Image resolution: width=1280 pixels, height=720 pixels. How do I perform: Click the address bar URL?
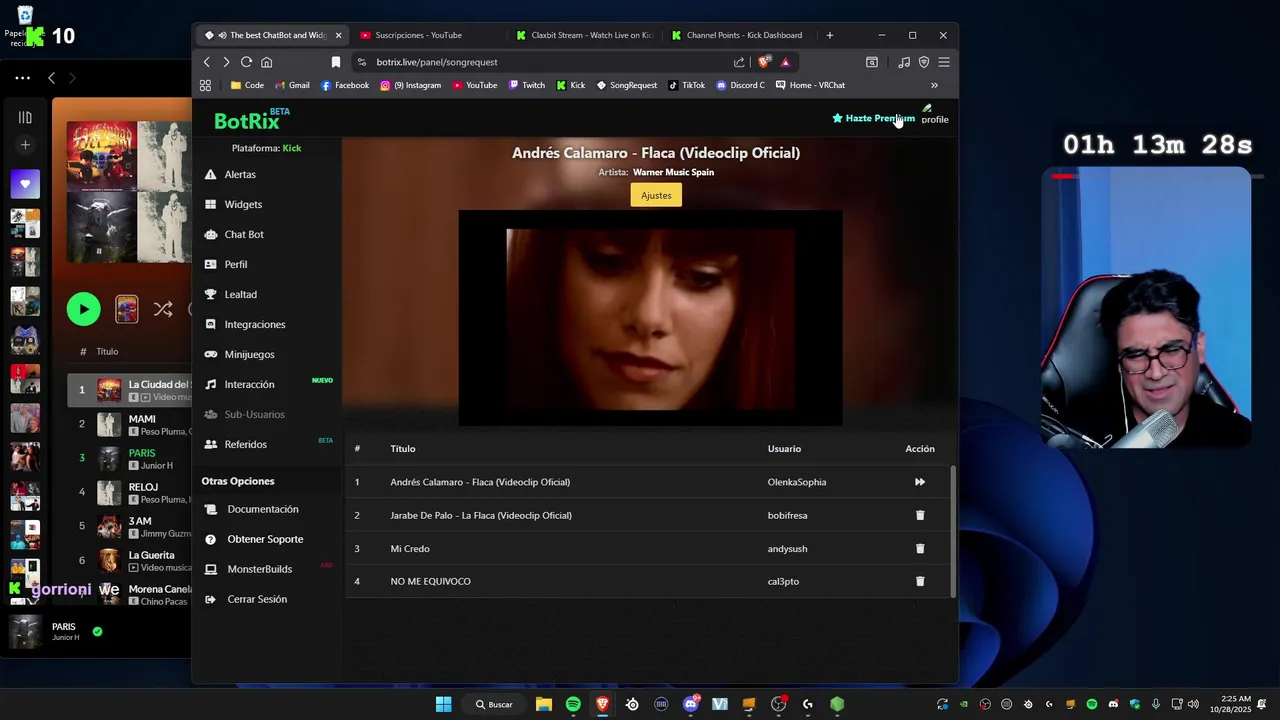tap(437, 62)
